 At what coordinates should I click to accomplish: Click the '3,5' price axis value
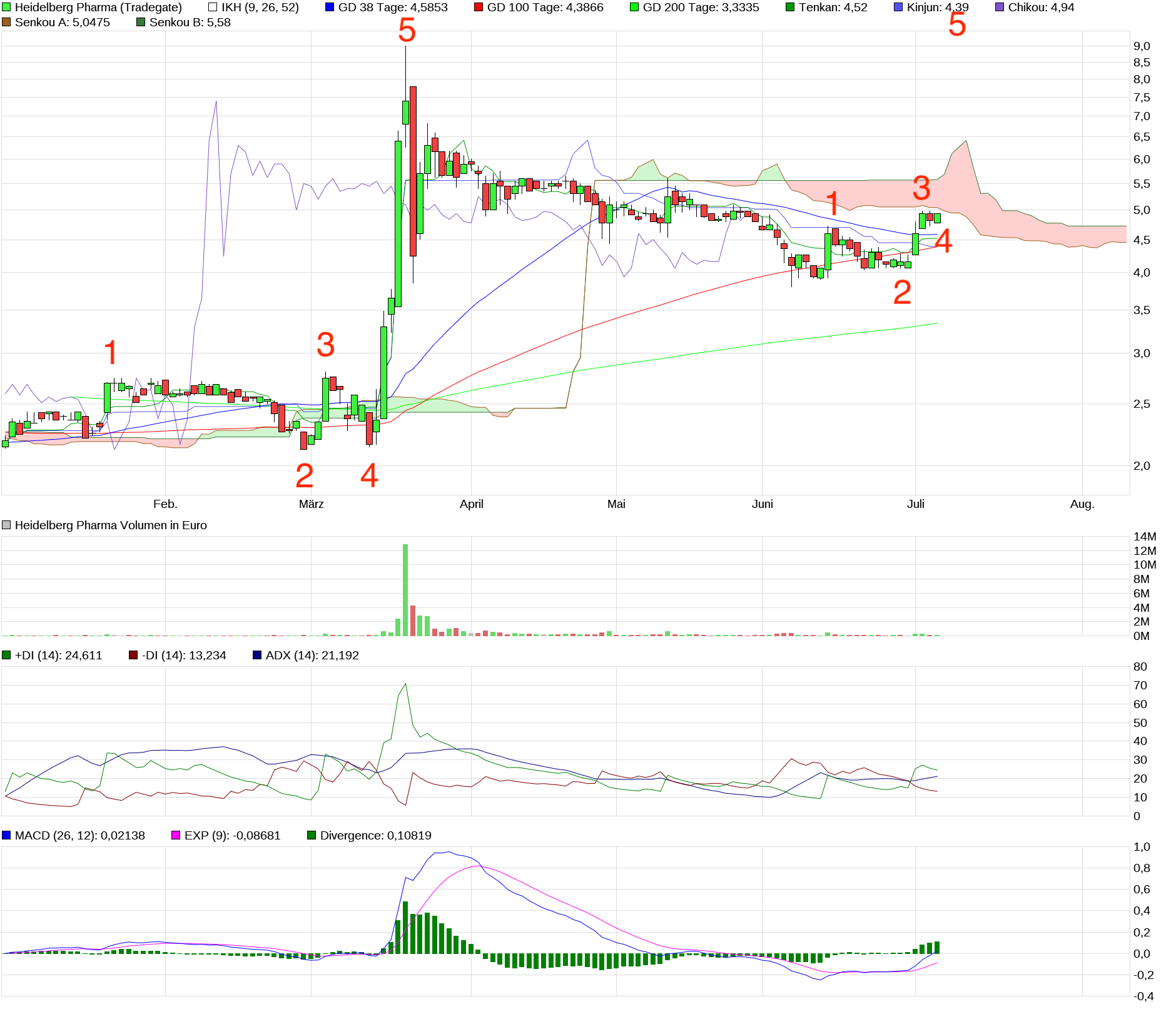[x=1142, y=310]
